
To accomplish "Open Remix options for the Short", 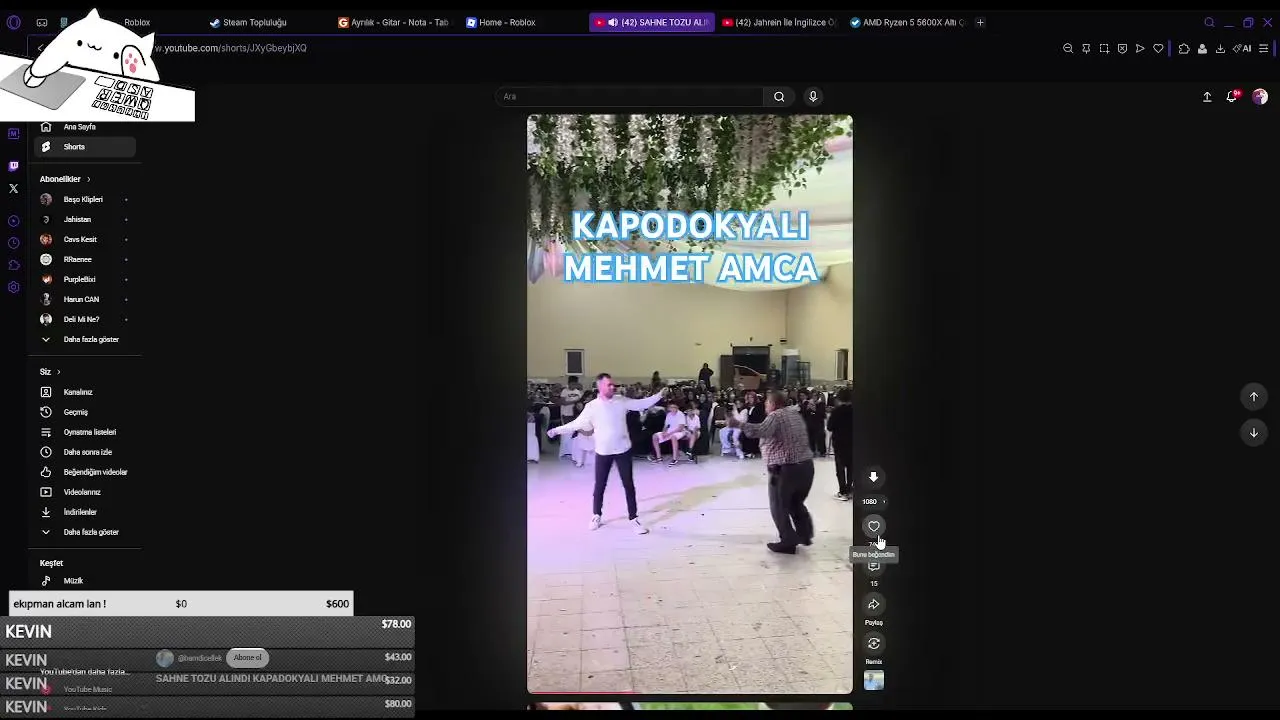I will pyautogui.click(x=874, y=643).
